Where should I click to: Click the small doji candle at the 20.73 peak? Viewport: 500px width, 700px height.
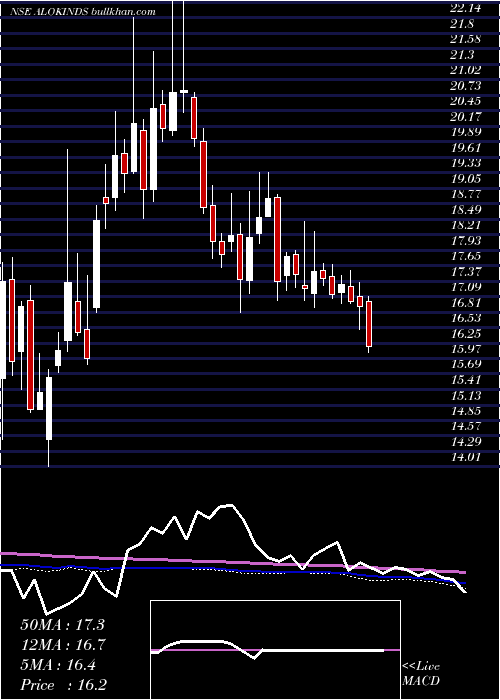tap(184, 91)
